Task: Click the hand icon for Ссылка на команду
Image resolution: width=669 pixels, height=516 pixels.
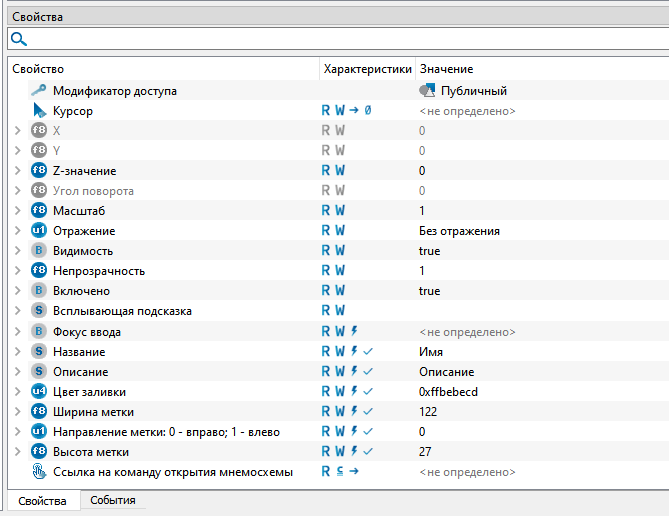Action: coord(39,472)
